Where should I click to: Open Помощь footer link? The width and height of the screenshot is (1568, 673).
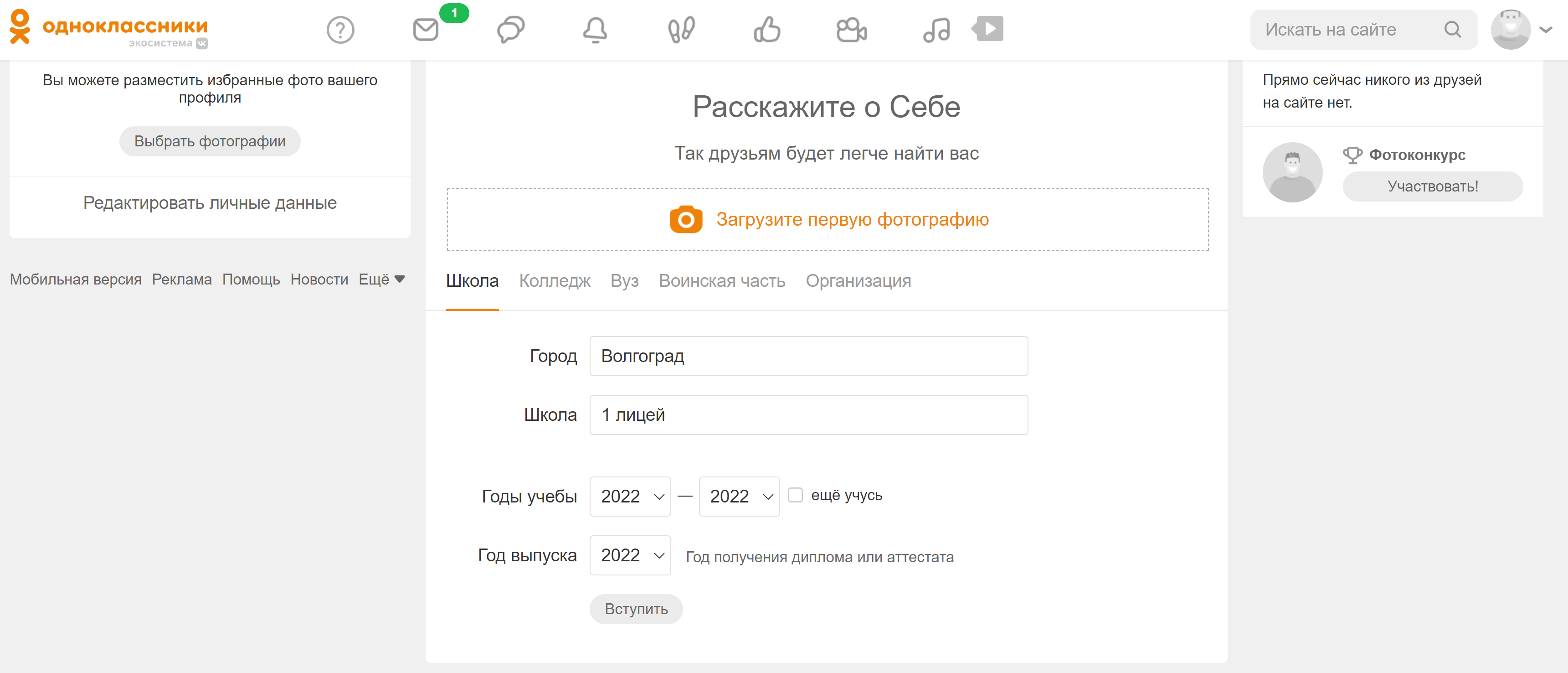(251, 280)
